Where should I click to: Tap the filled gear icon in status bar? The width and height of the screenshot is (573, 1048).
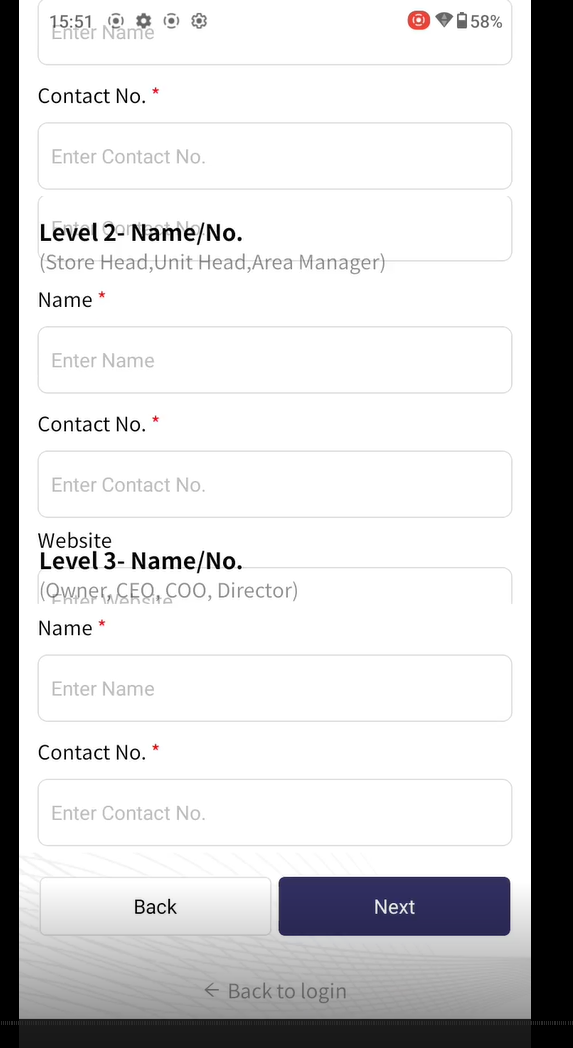click(144, 21)
